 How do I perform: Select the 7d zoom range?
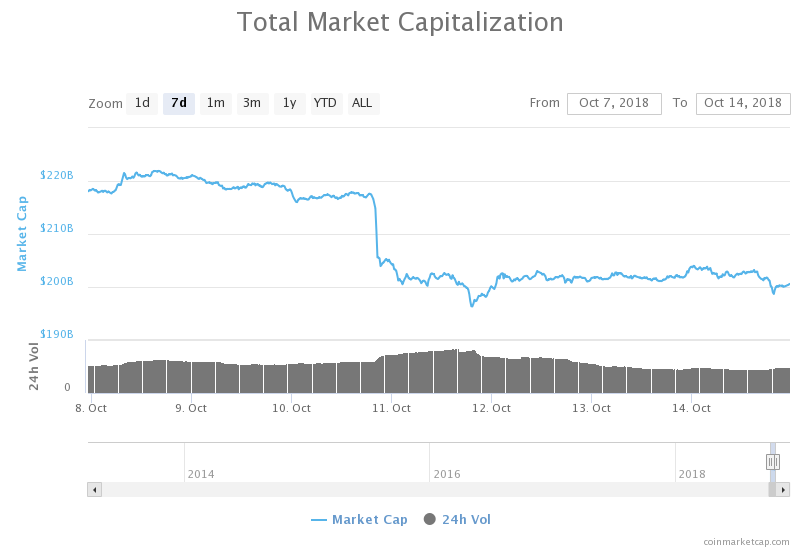179,103
